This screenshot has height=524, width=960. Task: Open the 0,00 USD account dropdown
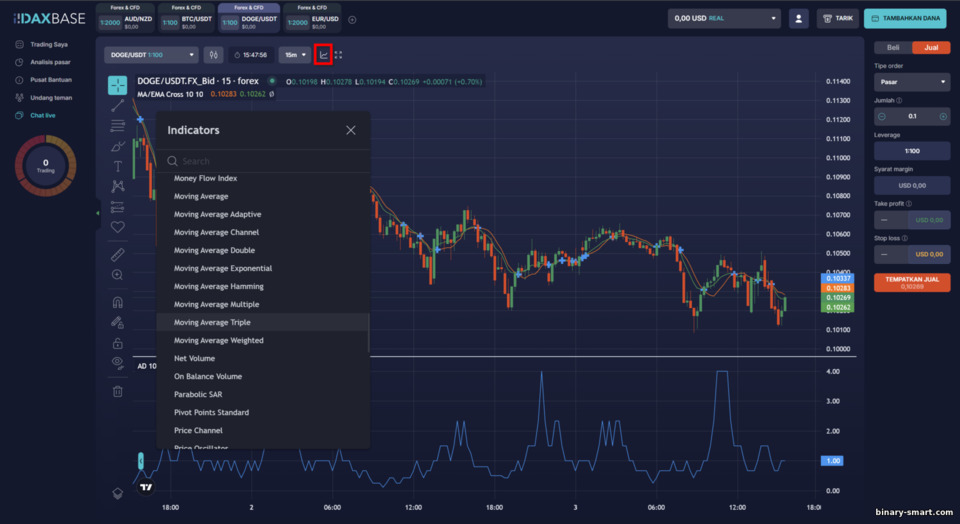[724, 18]
